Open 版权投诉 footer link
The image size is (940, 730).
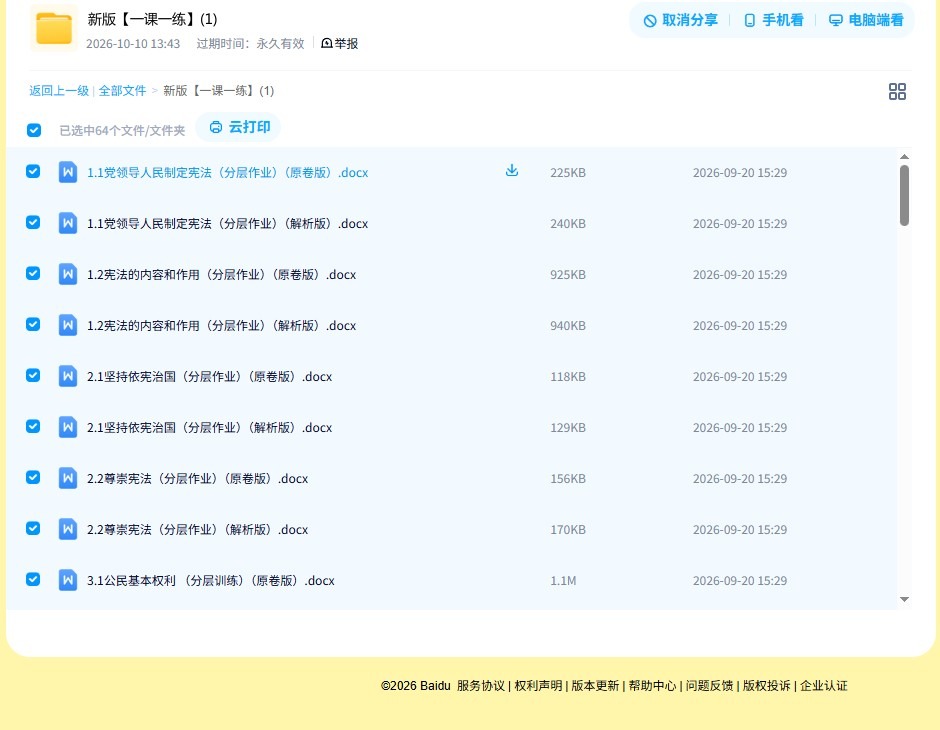pyautogui.click(x=767, y=686)
